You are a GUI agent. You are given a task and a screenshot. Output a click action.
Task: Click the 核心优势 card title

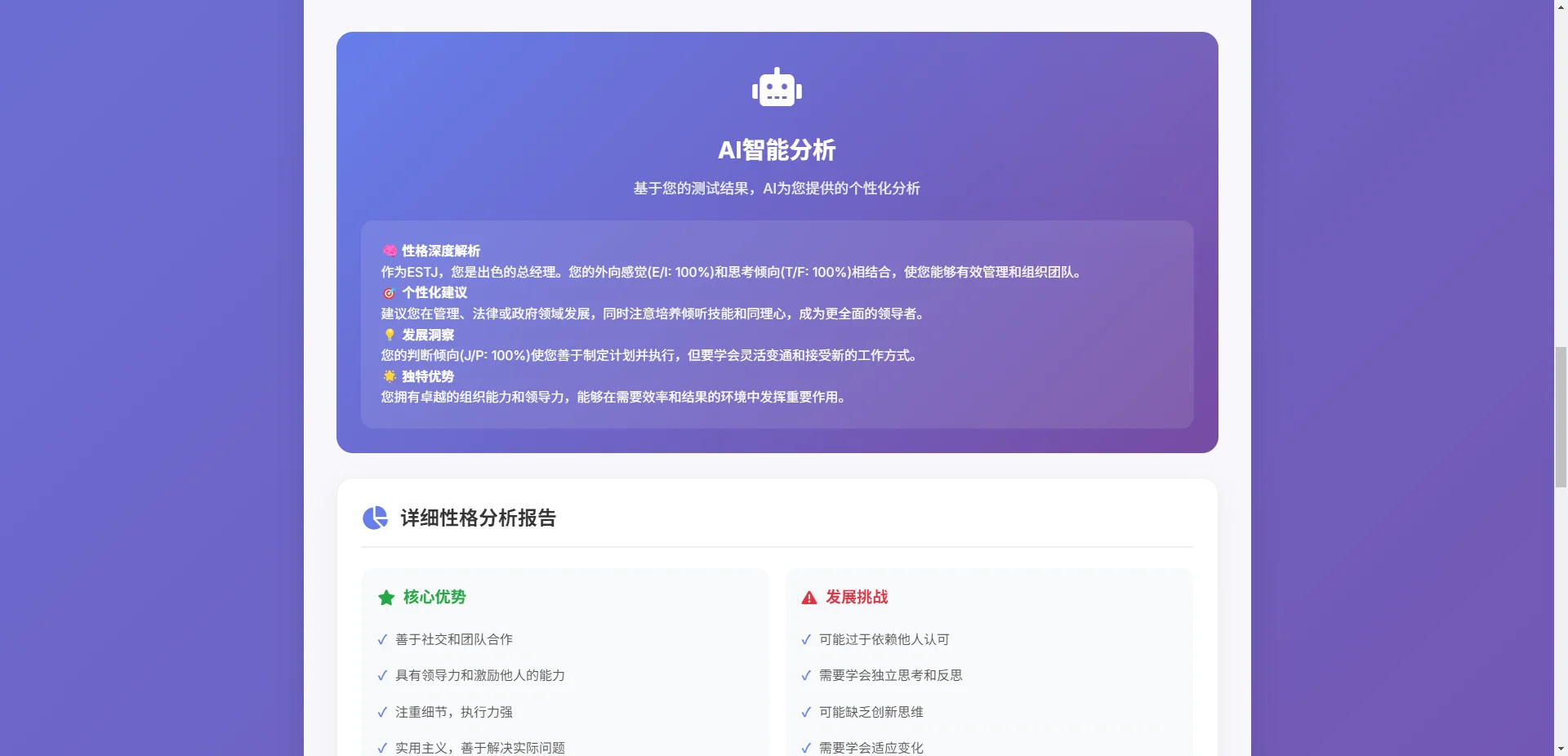click(x=434, y=597)
